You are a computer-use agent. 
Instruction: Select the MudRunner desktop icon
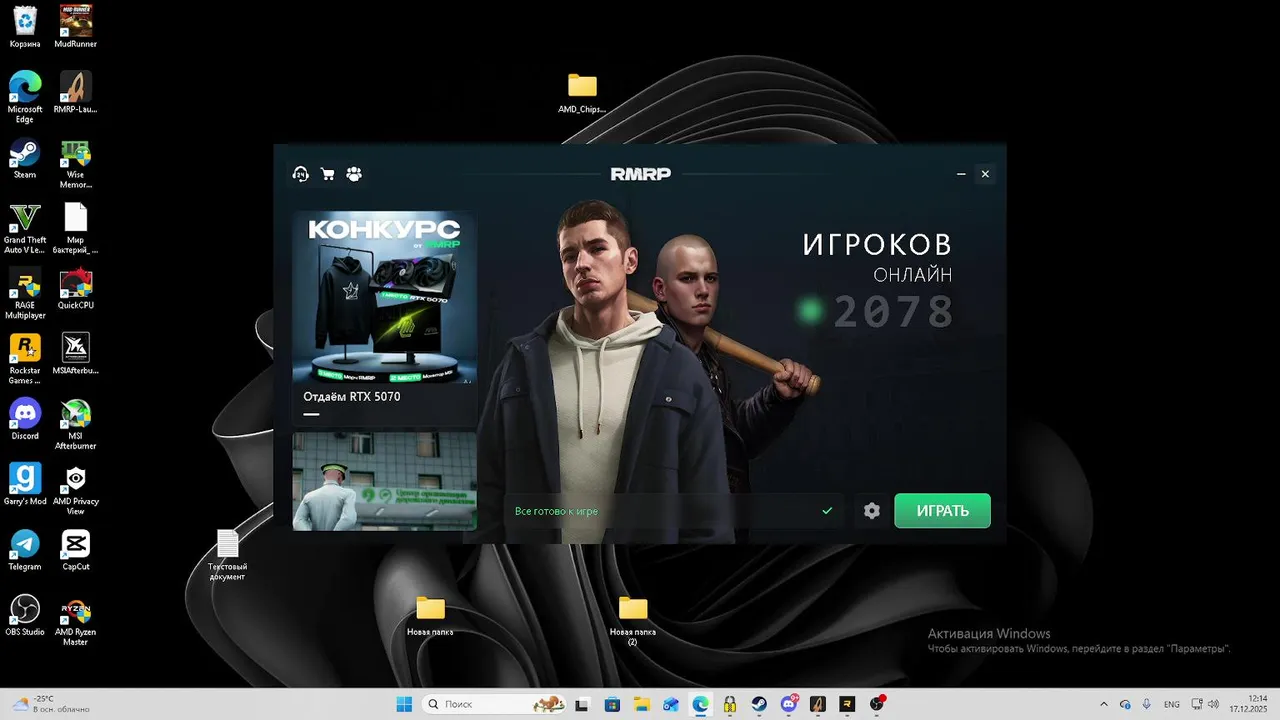(76, 27)
